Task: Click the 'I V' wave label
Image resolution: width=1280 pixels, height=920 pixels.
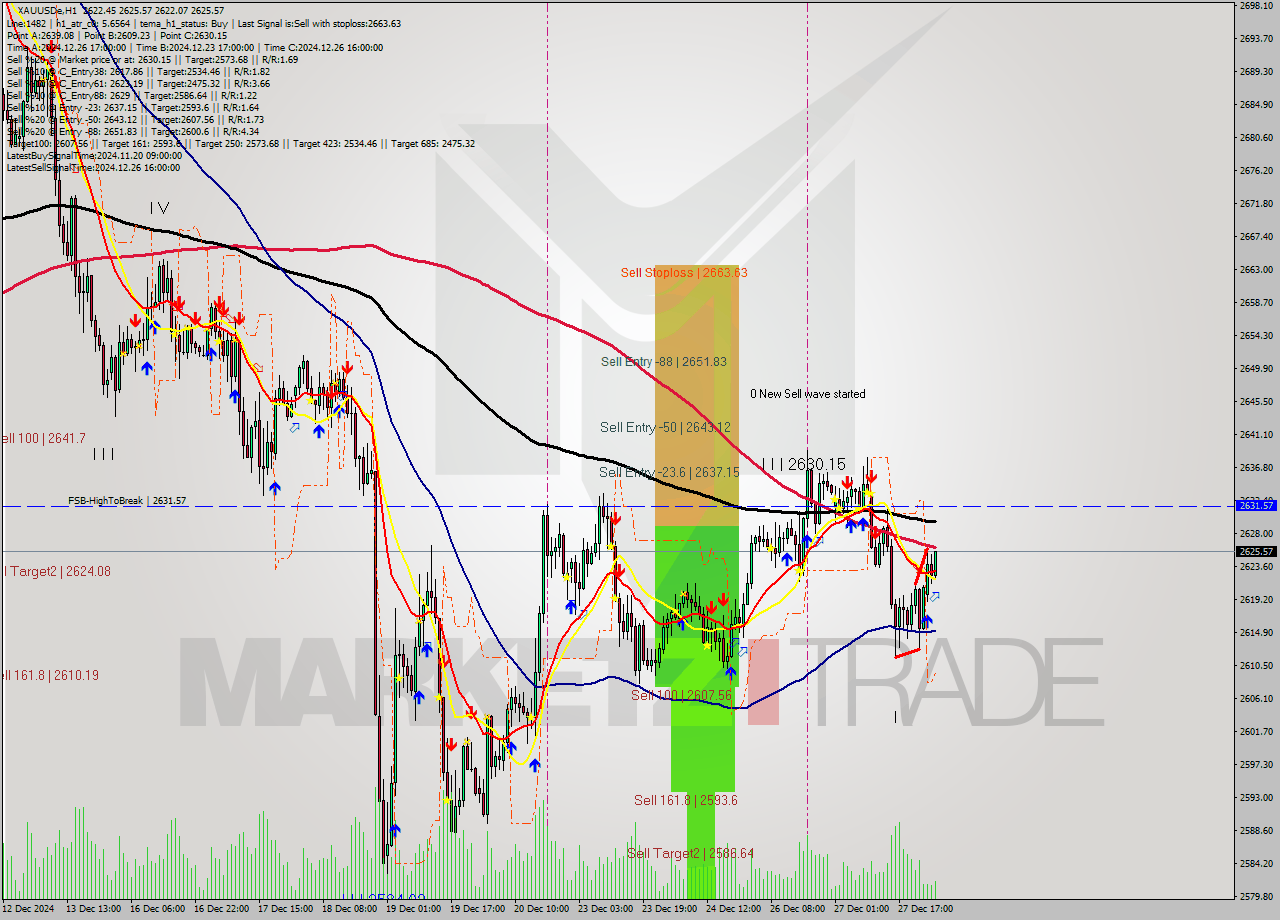Action: click(x=159, y=208)
